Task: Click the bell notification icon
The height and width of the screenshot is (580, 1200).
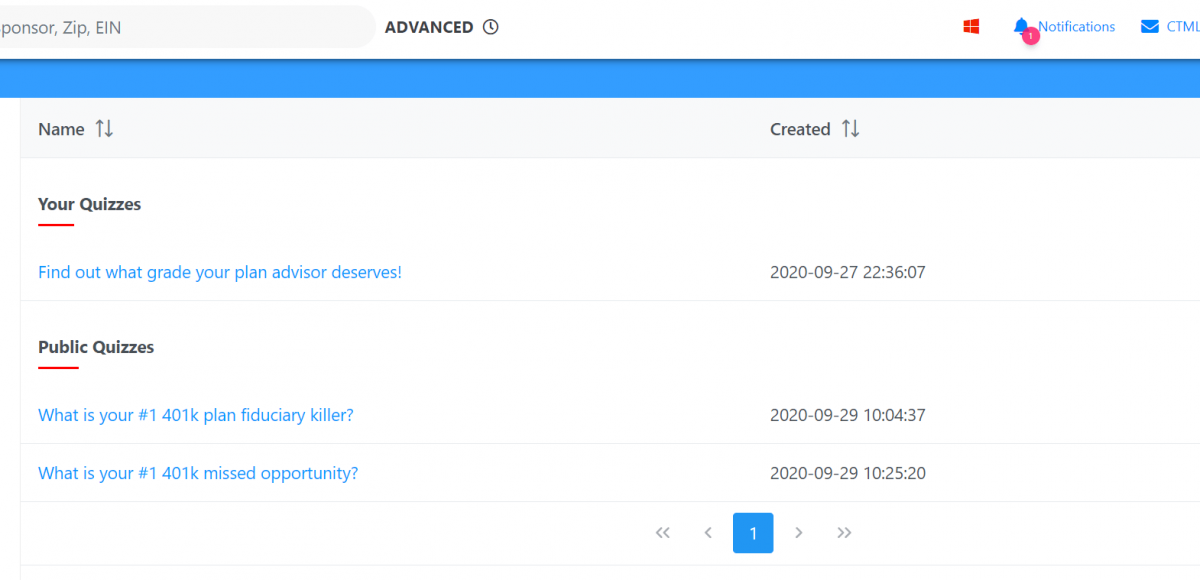Action: 1021,27
